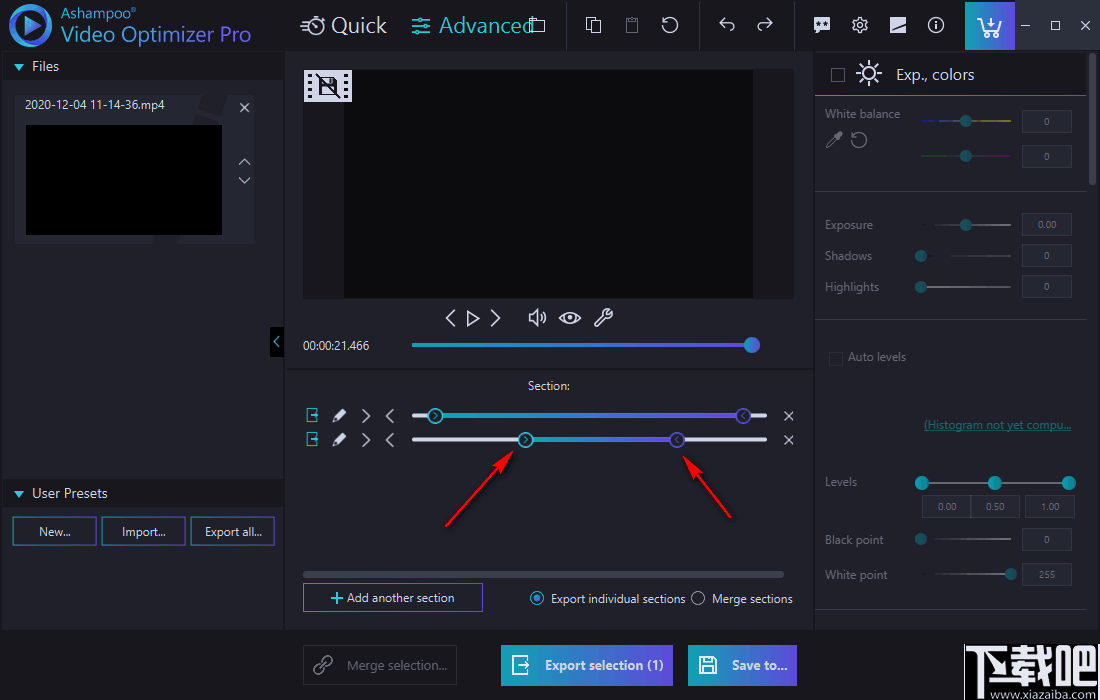The height and width of the screenshot is (700, 1100).
Task: Click the pencil edit icon on first section
Action: point(339,414)
